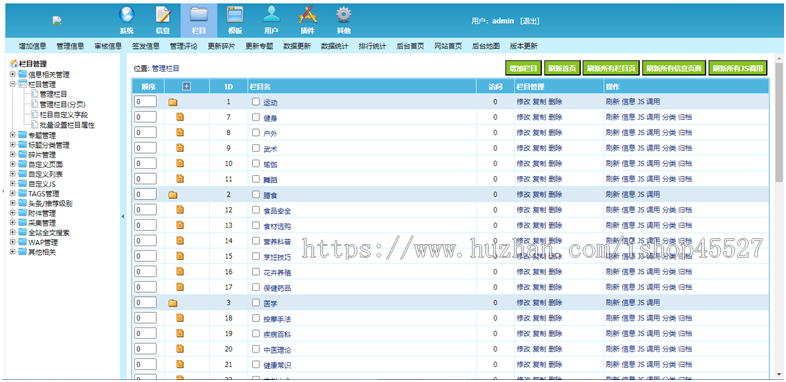Screen dimensions: 786x382
Task: Open the 信息 notepad icon in top bar
Action: coord(162,15)
